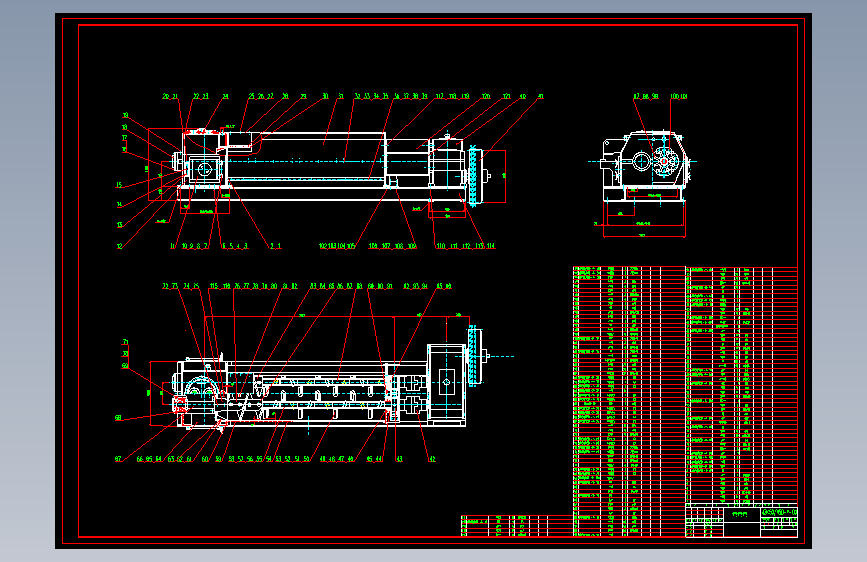Select the cyan pulley wheel in front elevation view
This screenshot has width=867, height=562.
tap(473, 176)
